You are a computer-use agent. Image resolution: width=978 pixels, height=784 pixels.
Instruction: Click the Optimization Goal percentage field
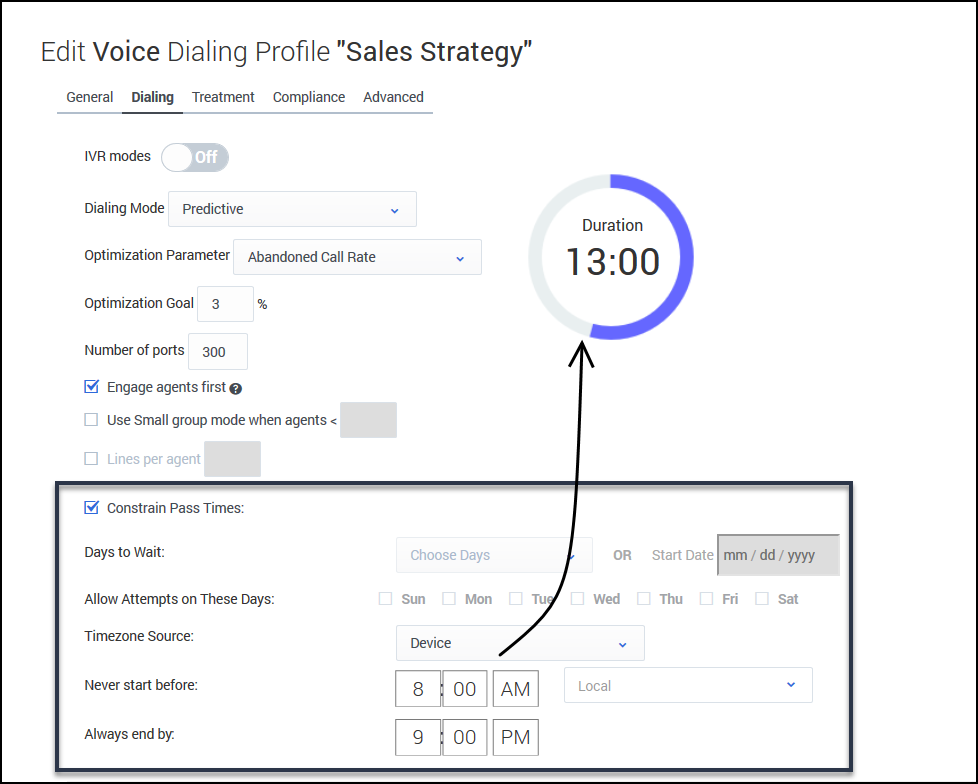pos(224,304)
